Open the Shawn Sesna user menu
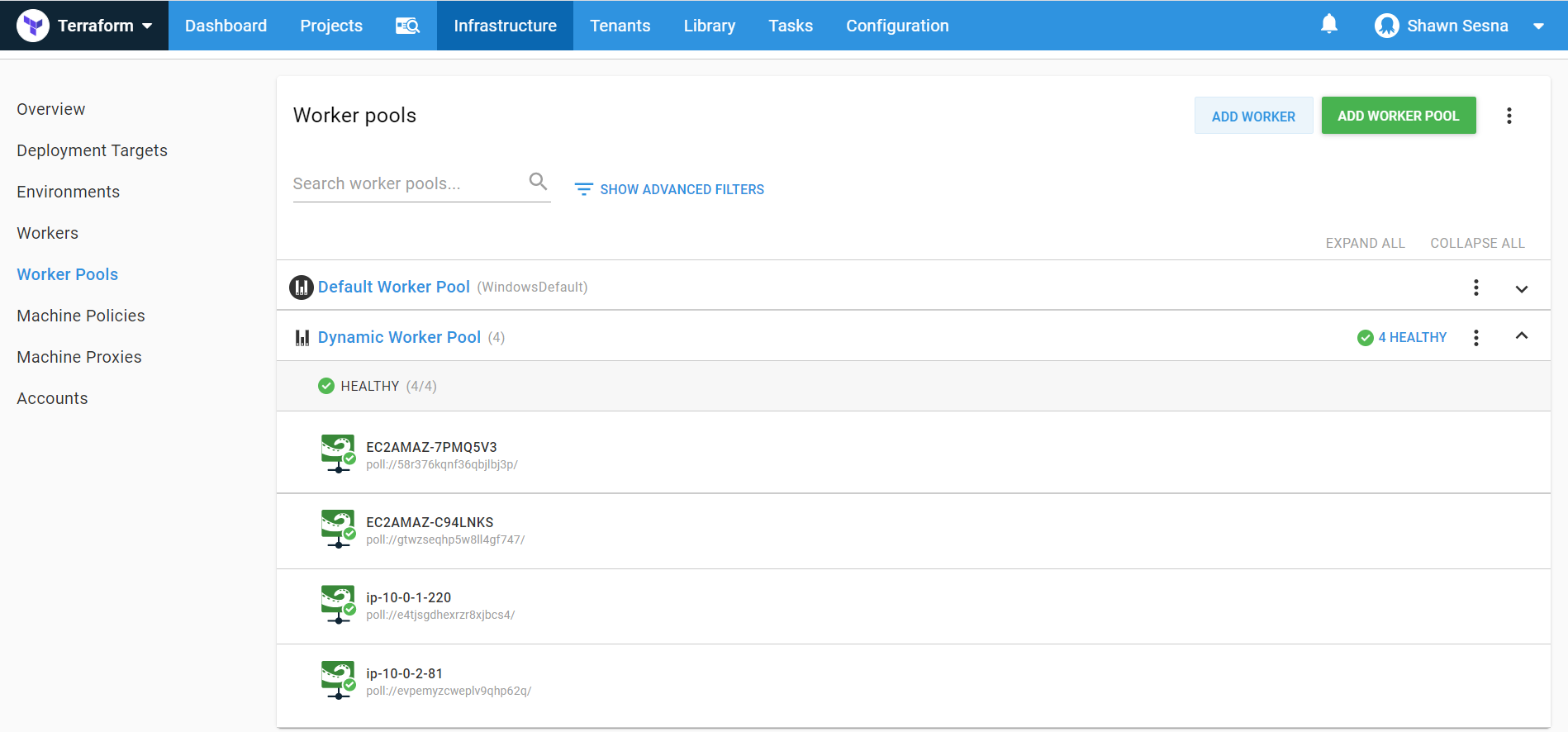 point(1458,26)
